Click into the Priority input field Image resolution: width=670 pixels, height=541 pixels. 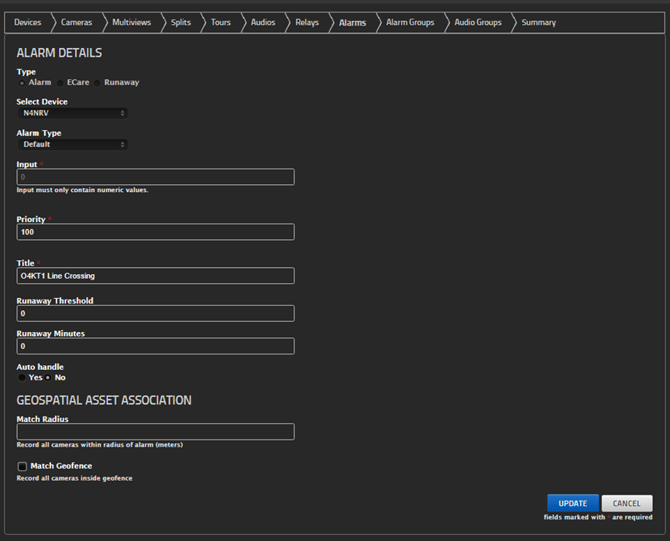click(x=155, y=232)
